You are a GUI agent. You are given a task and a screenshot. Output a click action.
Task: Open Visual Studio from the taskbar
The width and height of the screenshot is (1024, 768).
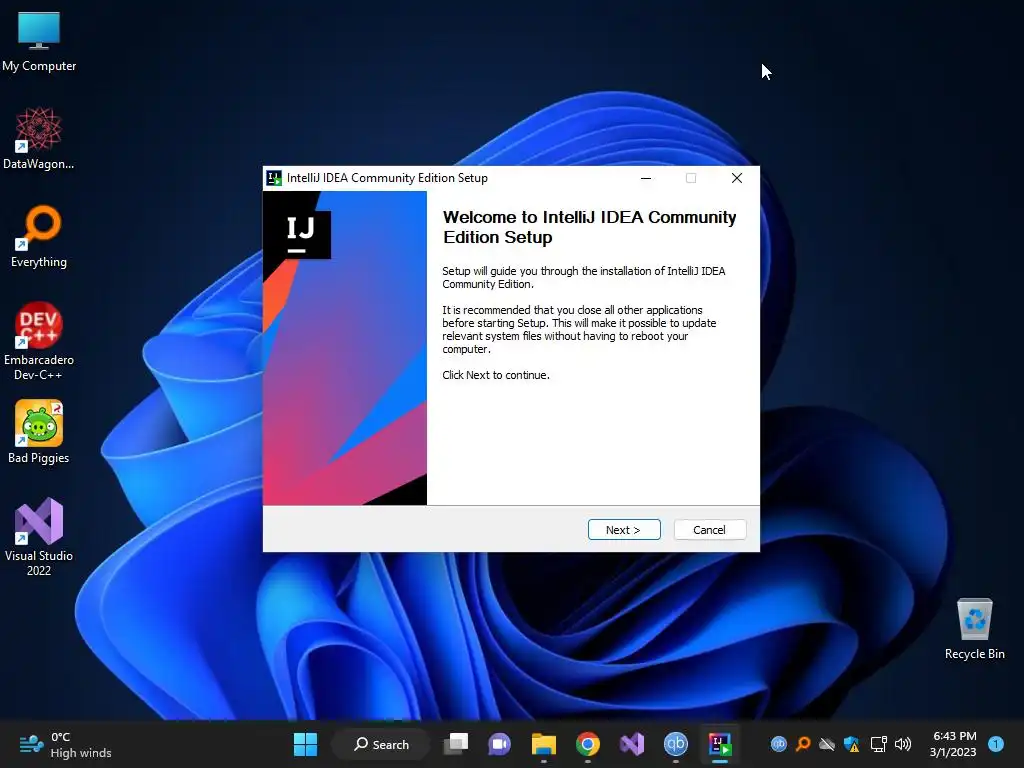[632, 744]
